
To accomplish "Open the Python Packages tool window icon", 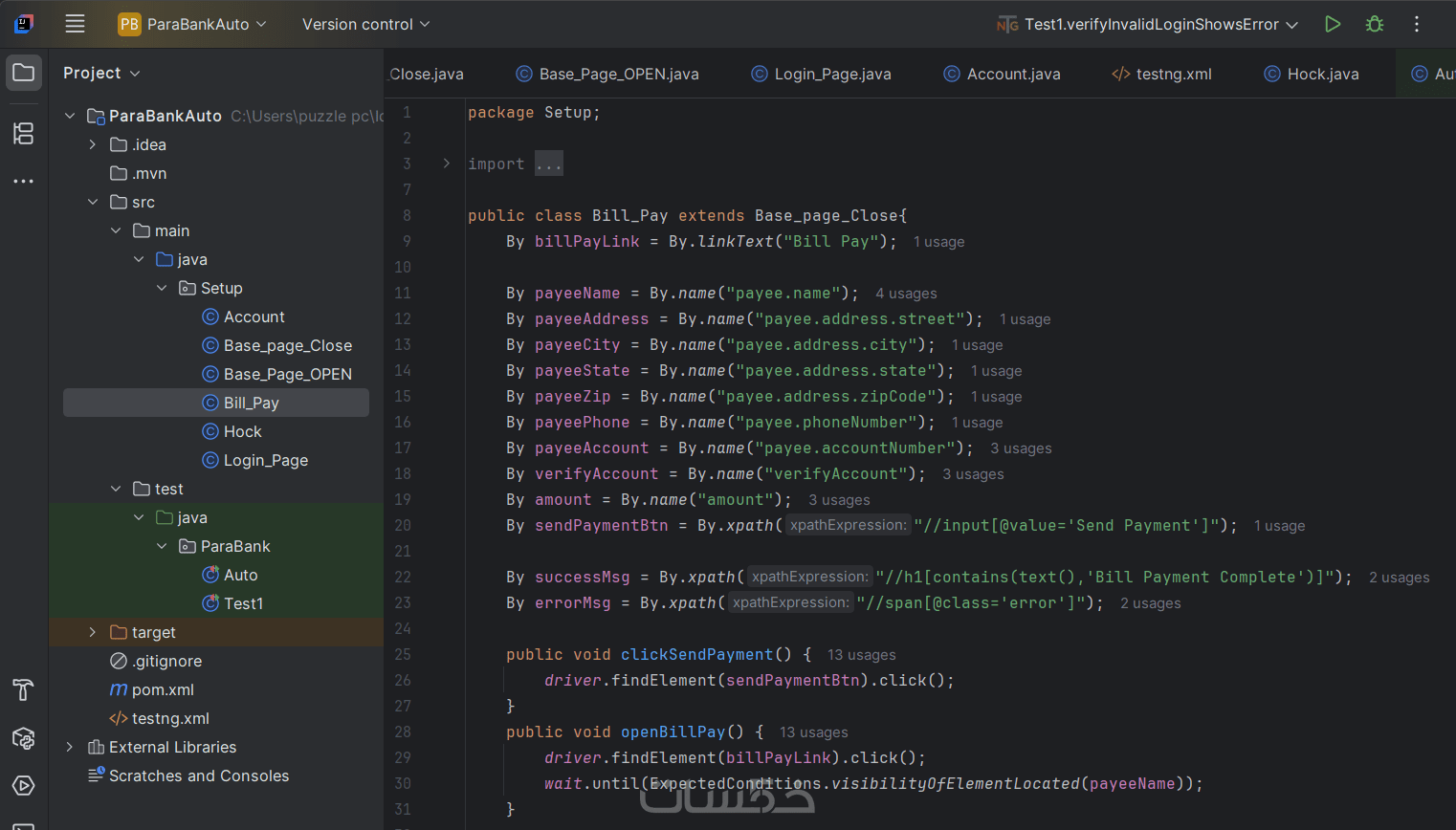I will coord(23,738).
